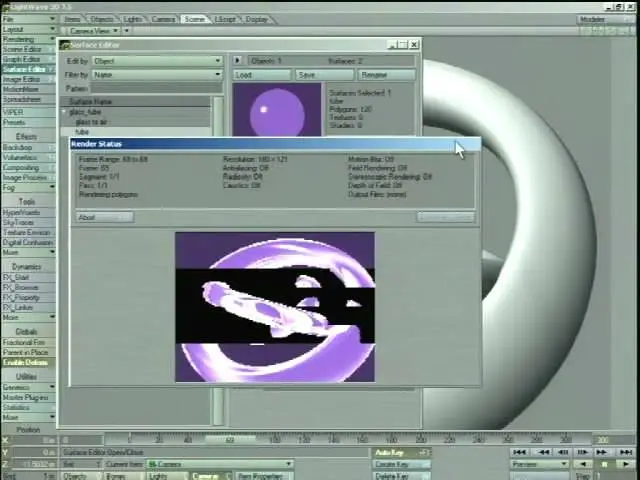Click the FX_Start dynamics button
The image size is (640, 480).
click(x=29, y=277)
